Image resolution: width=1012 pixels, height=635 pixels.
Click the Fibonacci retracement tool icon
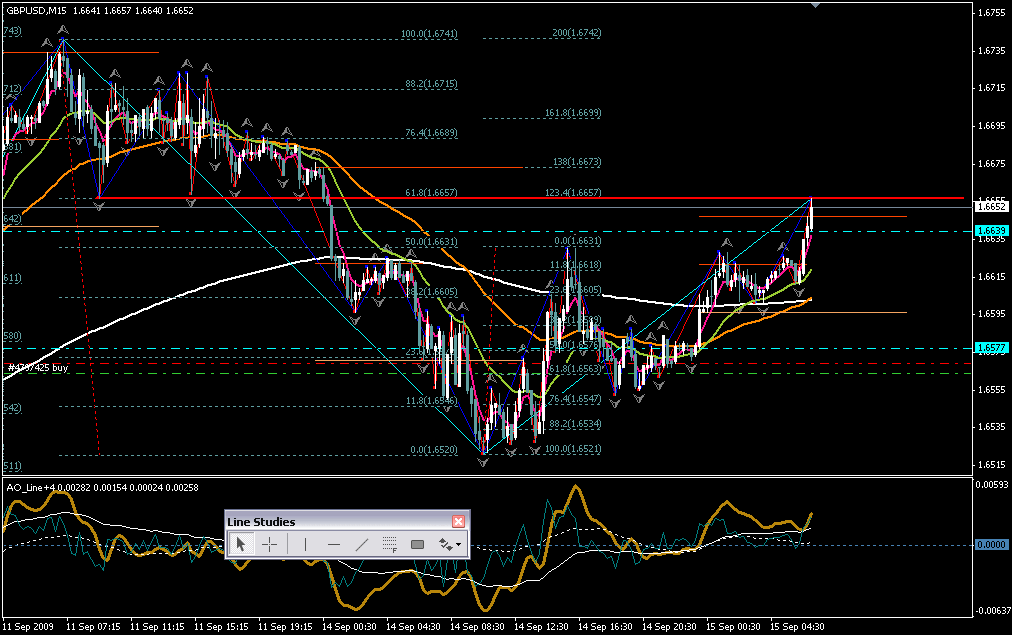coord(390,544)
